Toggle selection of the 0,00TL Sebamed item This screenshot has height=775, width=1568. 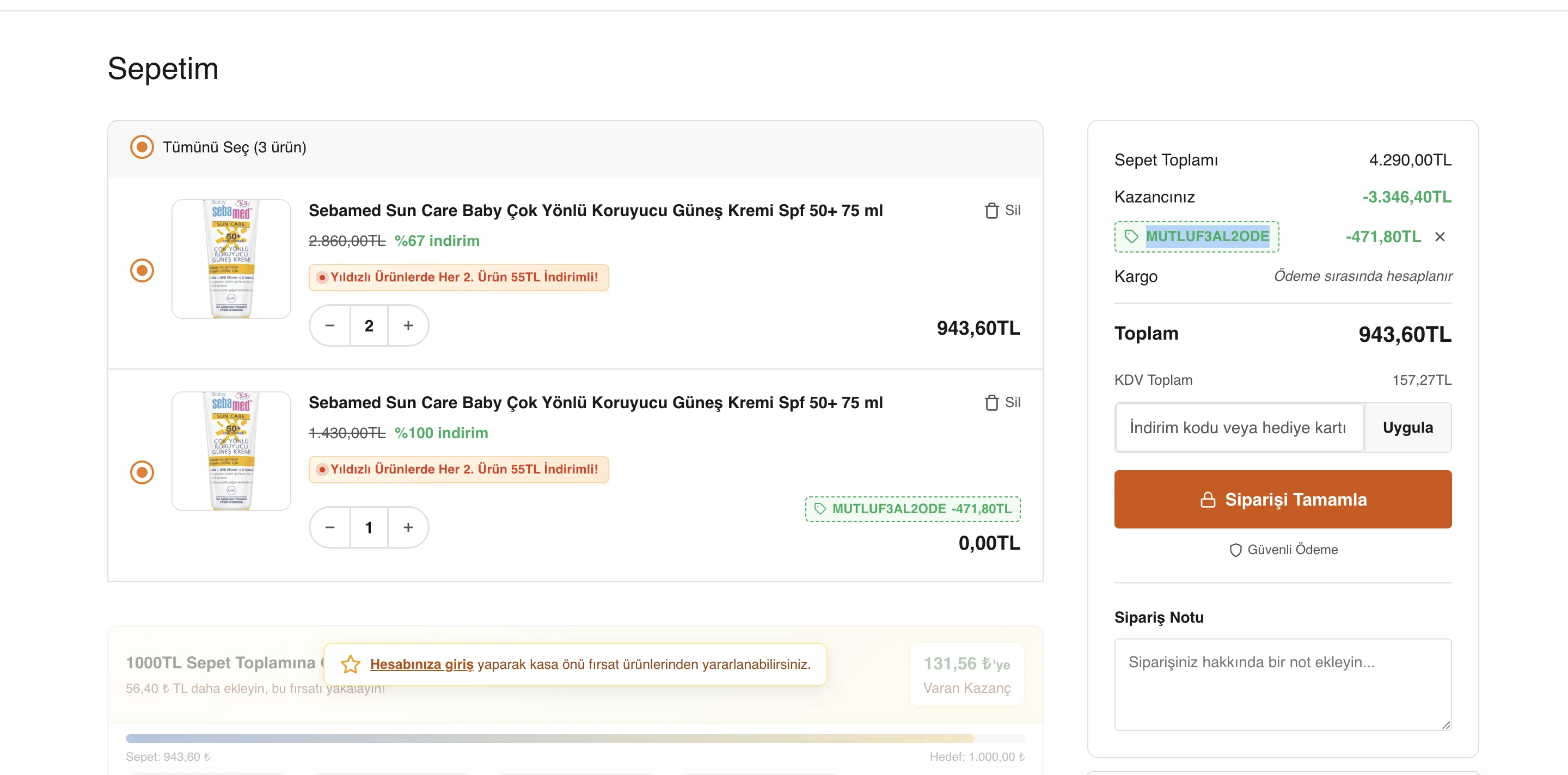[142, 472]
